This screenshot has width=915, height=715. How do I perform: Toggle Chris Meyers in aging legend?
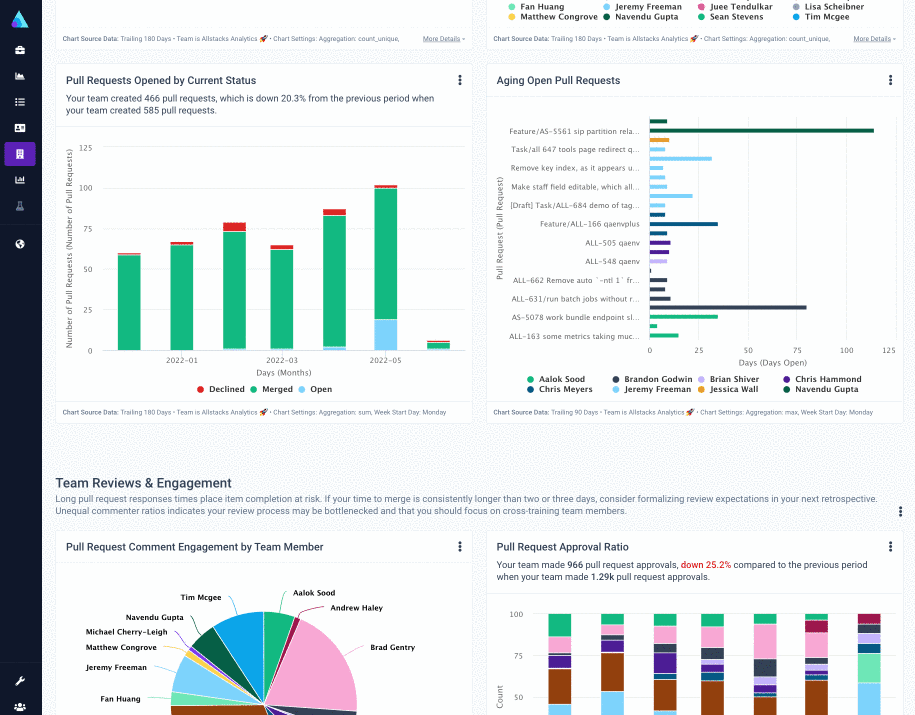(x=560, y=389)
